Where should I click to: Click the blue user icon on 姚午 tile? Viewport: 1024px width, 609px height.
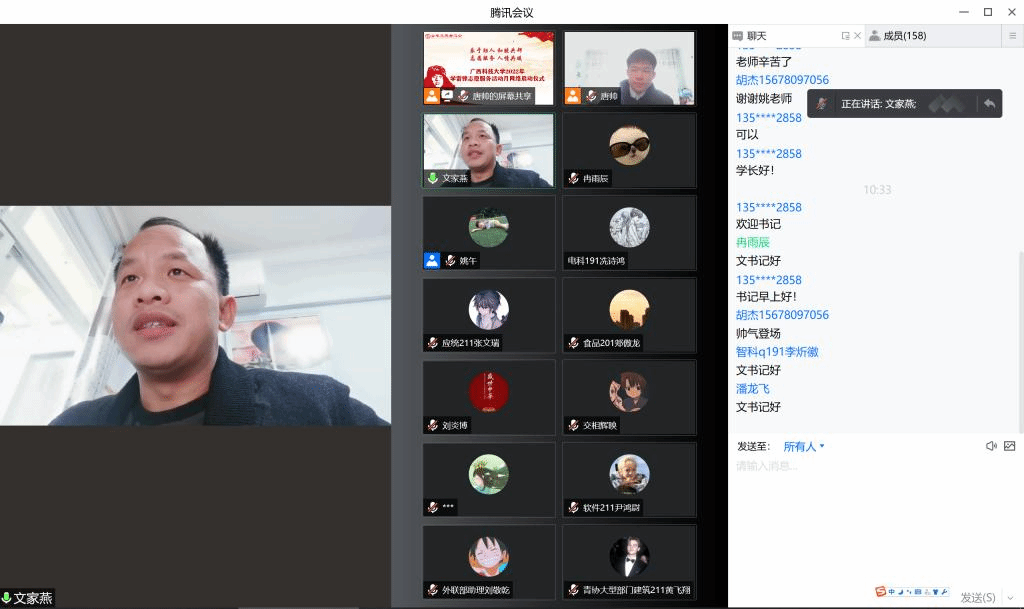point(432,260)
